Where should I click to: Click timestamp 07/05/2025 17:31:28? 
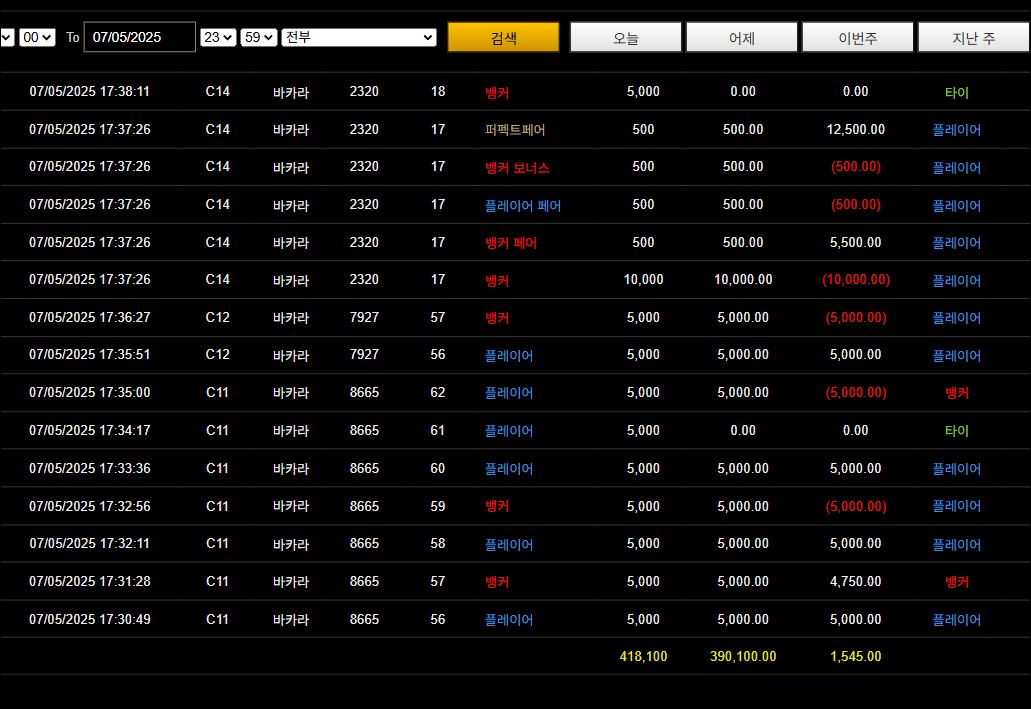click(89, 581)
